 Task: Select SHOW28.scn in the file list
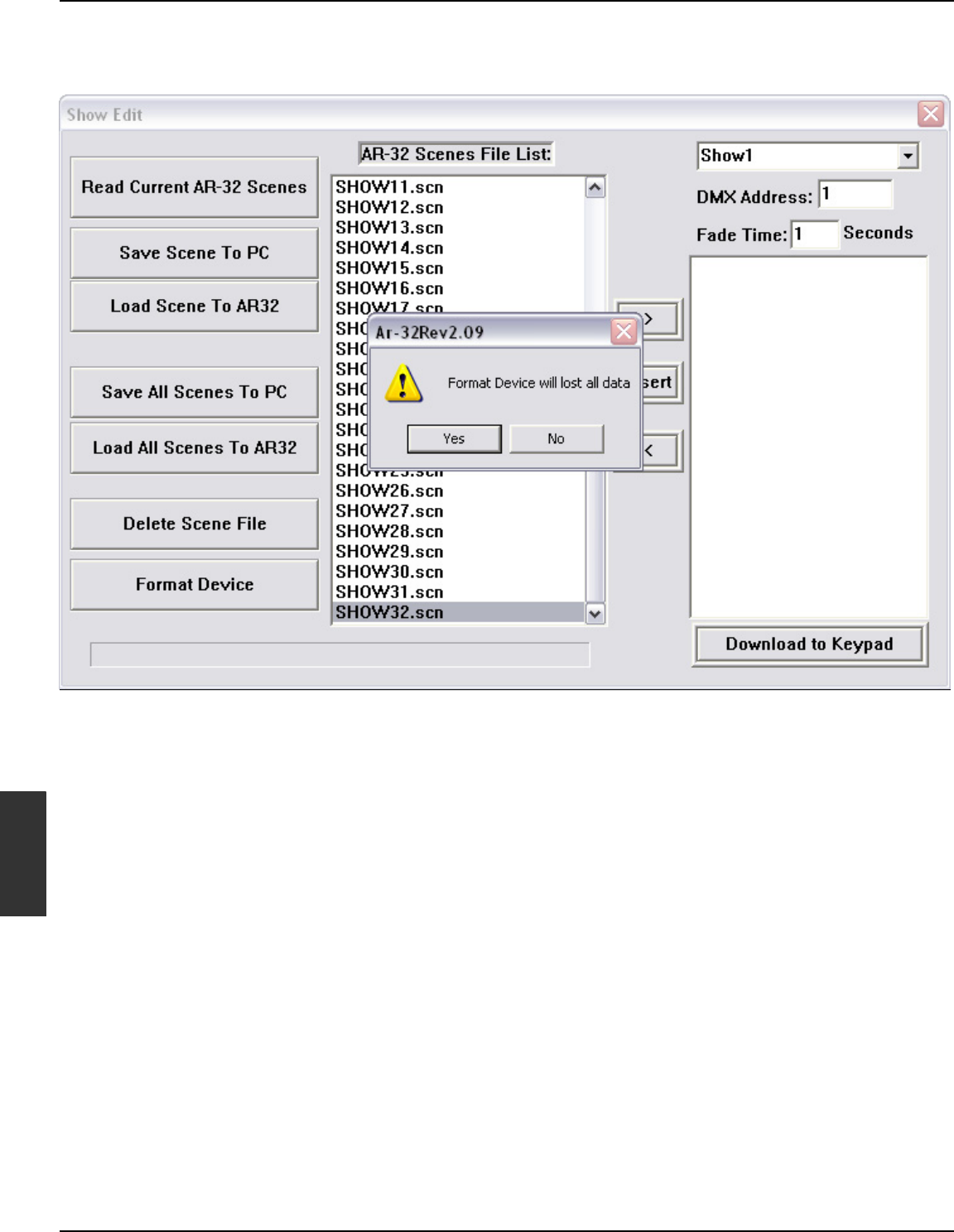tap(460, 532)
